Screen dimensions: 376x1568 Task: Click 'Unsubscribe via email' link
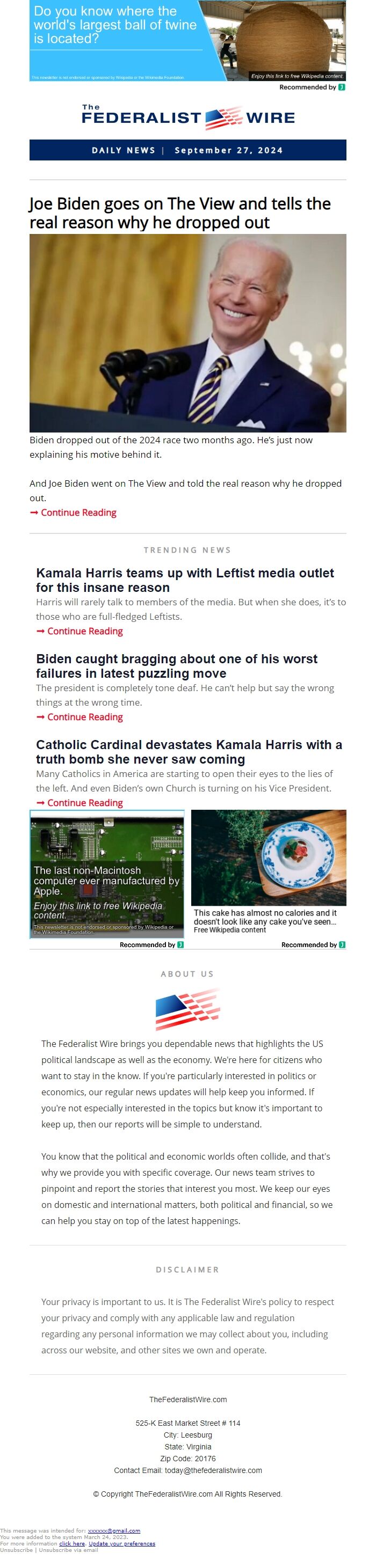pos(68,1549)
